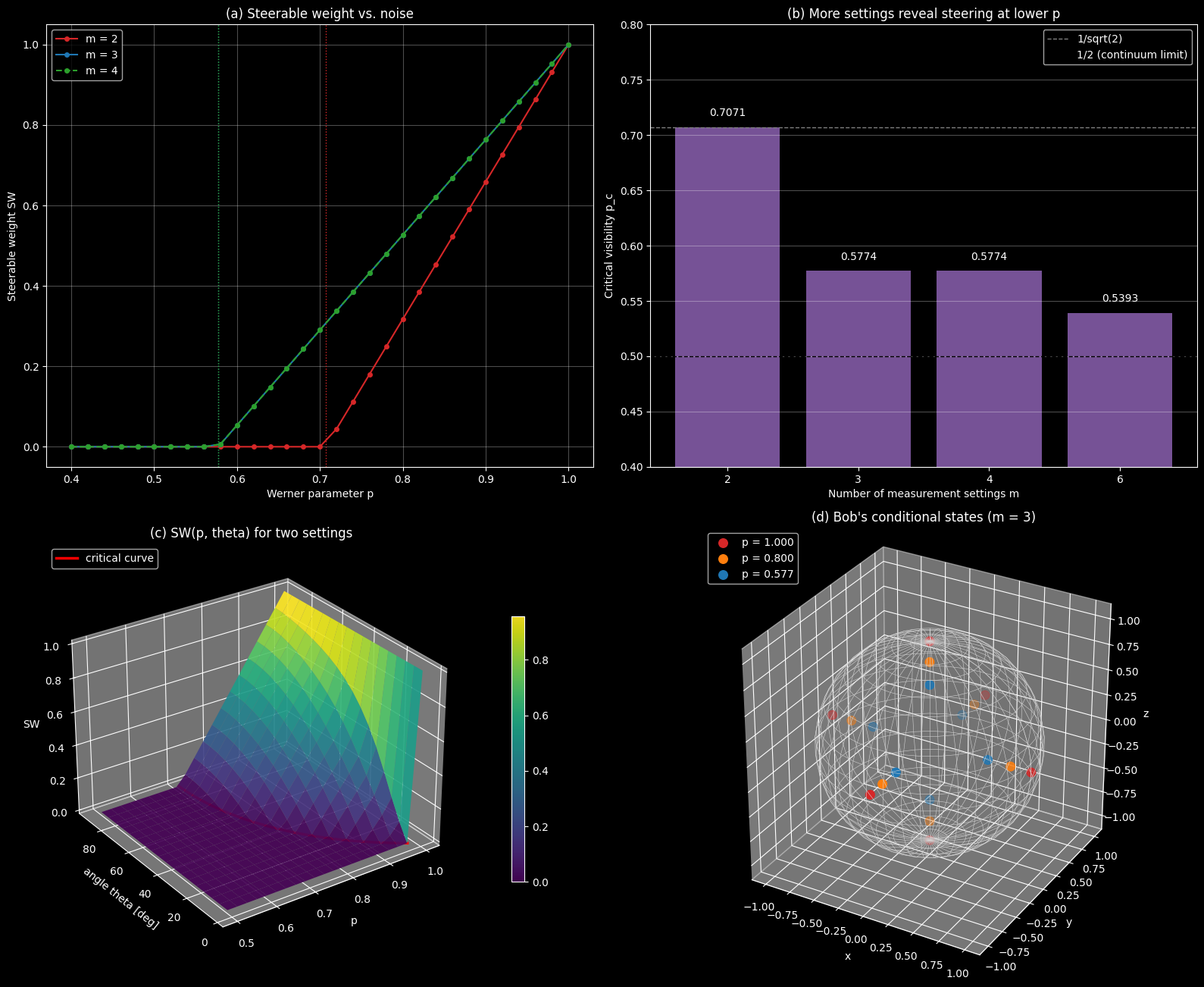Select the "1/sqrt(2)" legend entry
The width and height of the screenshot is (1204, 987).
(1084, 39)
